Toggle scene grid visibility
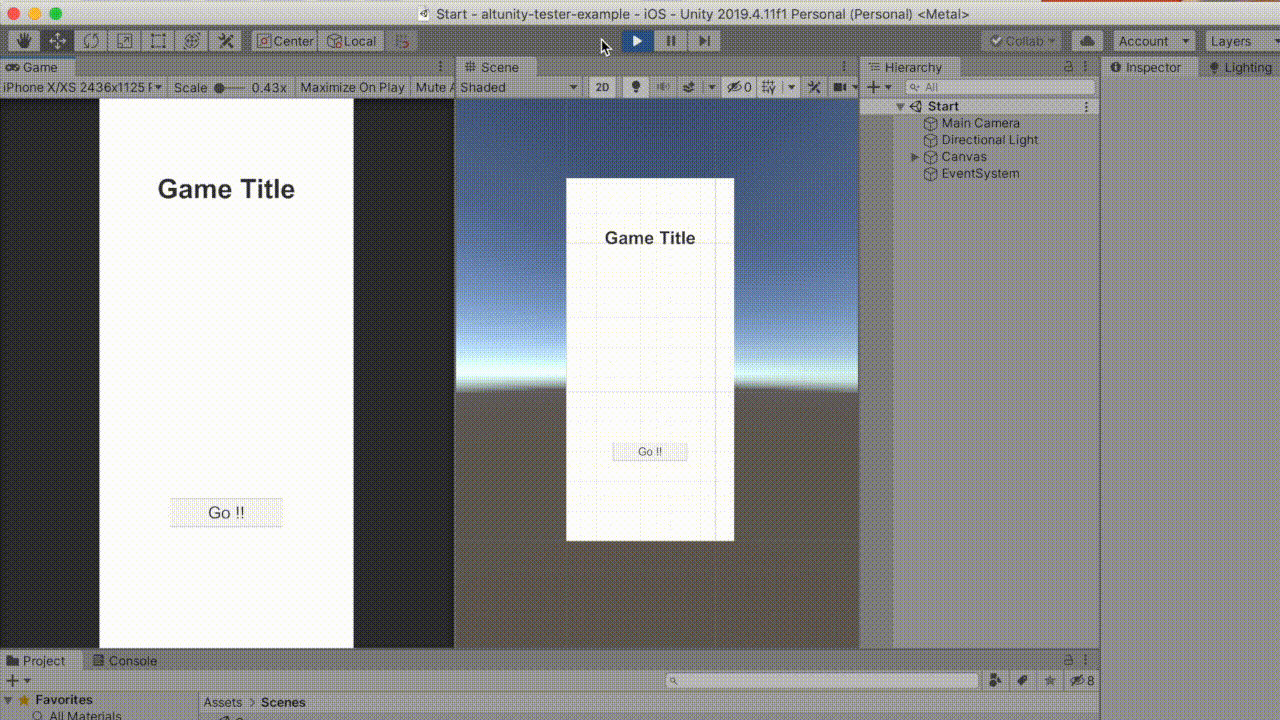 [x=769, y=87]
